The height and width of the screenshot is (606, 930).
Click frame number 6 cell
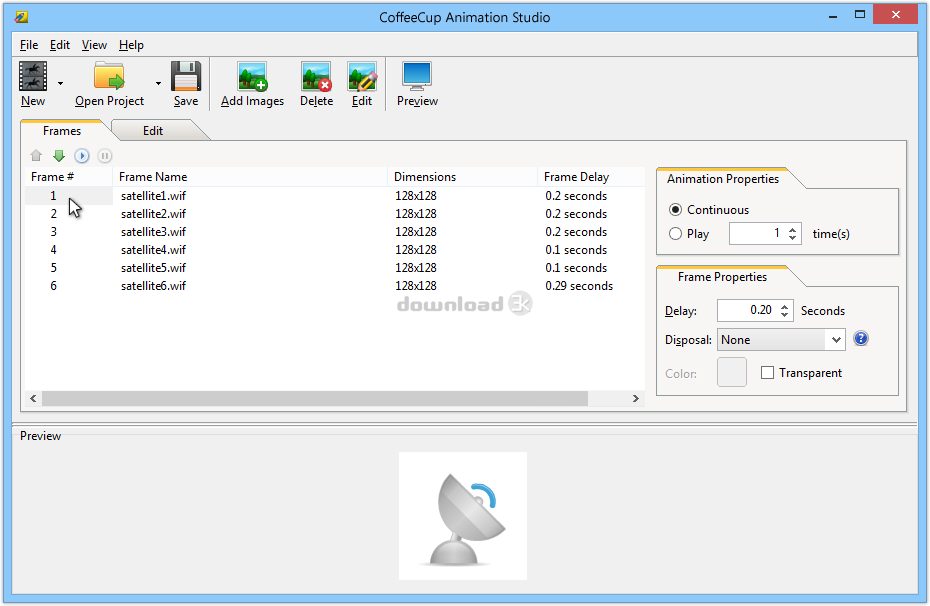pos(53,286)
